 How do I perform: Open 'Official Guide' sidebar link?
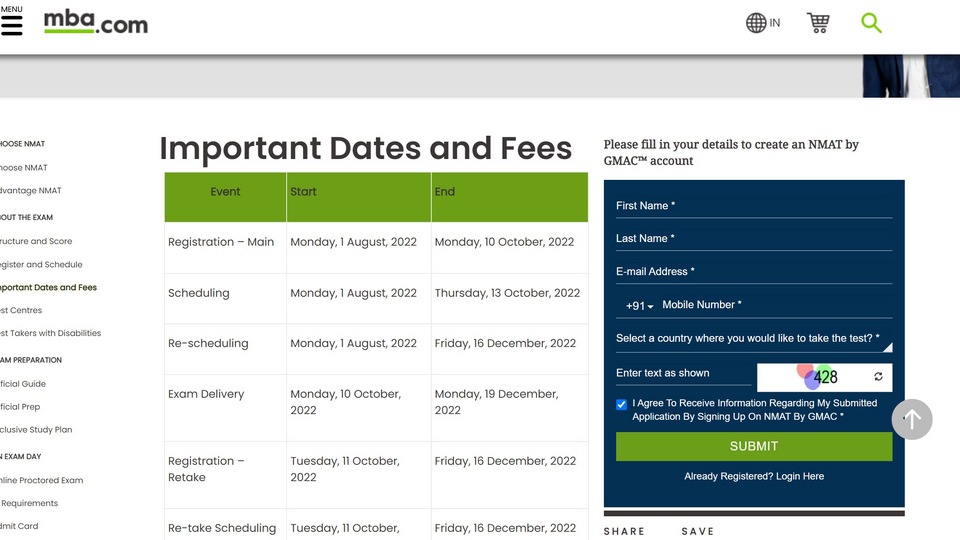coord(23,384)
